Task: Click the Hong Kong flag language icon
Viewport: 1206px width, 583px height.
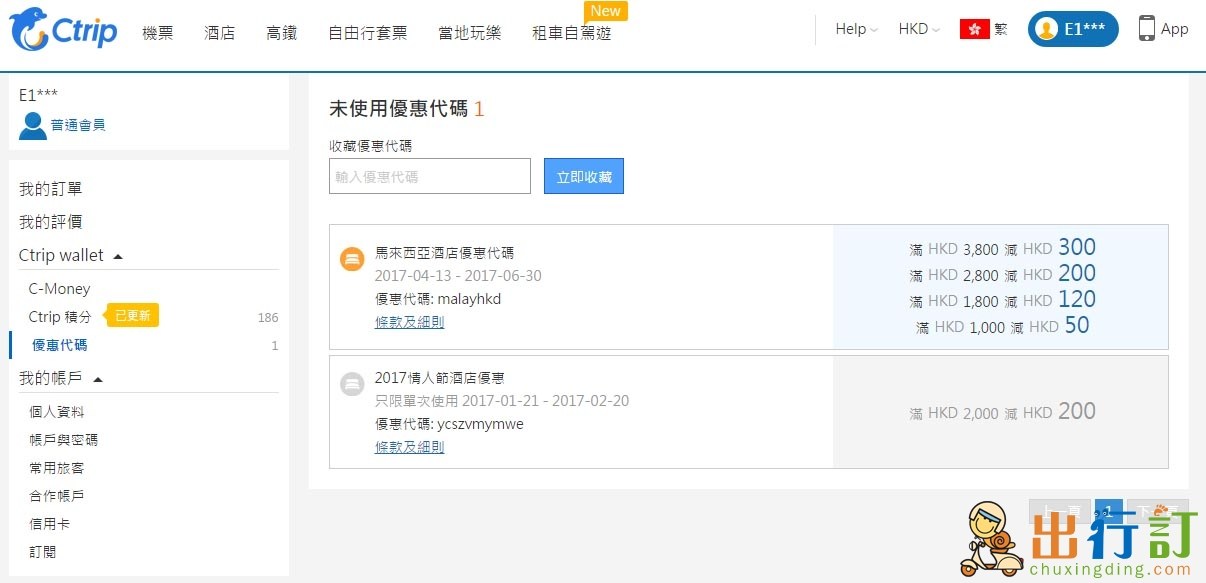Action: [974, 29]
